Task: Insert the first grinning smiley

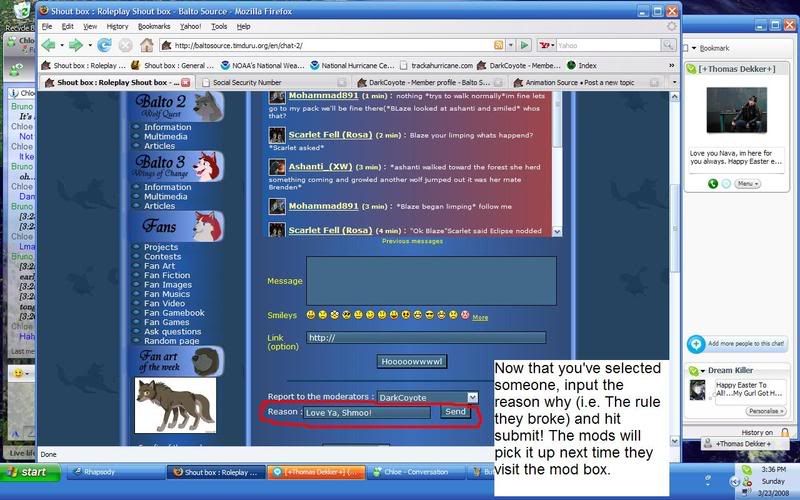Action: pyautogui.click(x=311, y=315)
